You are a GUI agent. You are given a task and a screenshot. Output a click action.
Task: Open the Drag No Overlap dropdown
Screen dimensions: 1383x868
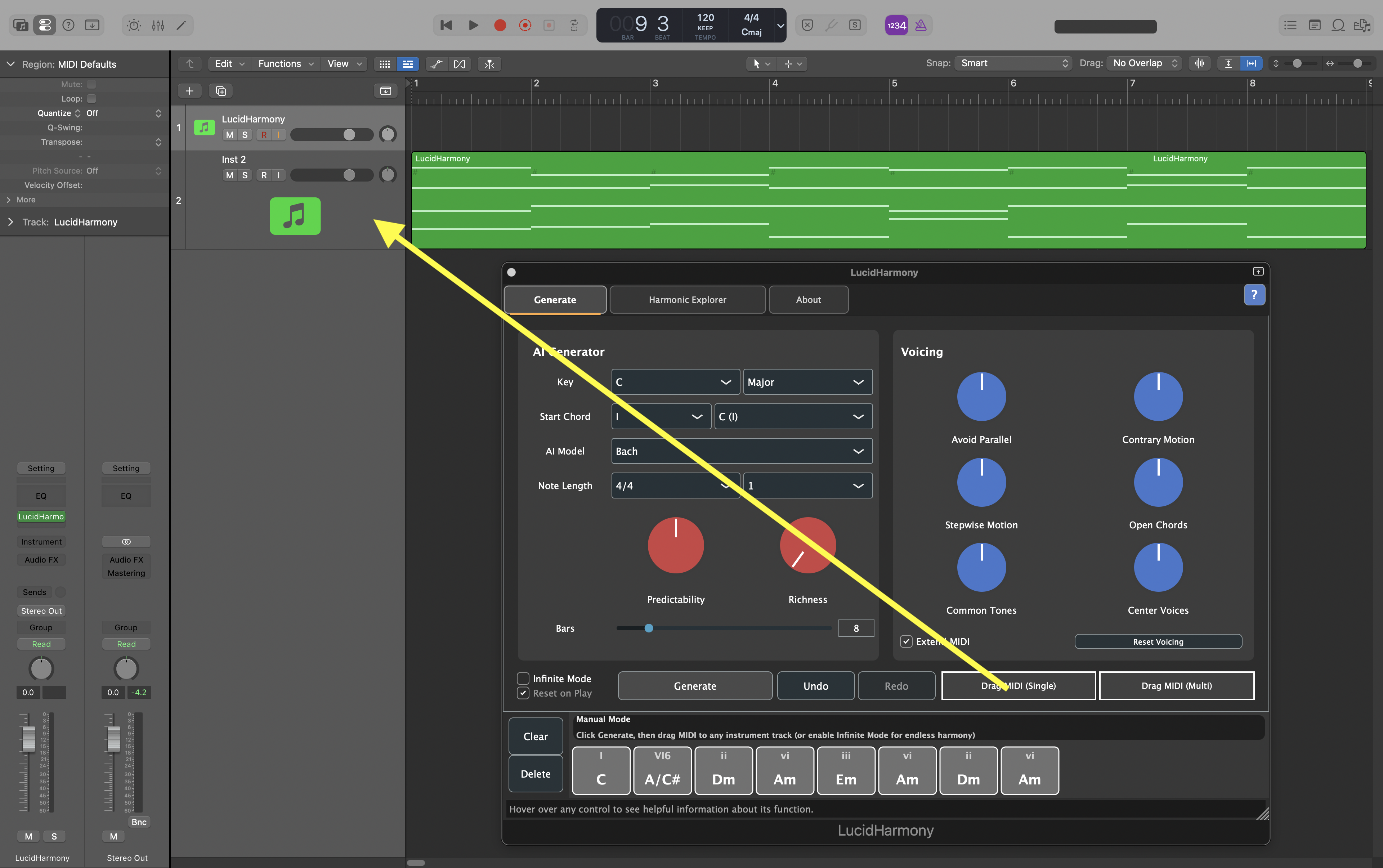point(1144,63)
